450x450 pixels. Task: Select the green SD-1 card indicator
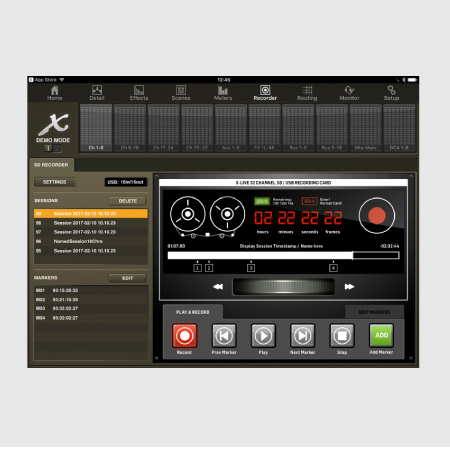tap(262, 201)
